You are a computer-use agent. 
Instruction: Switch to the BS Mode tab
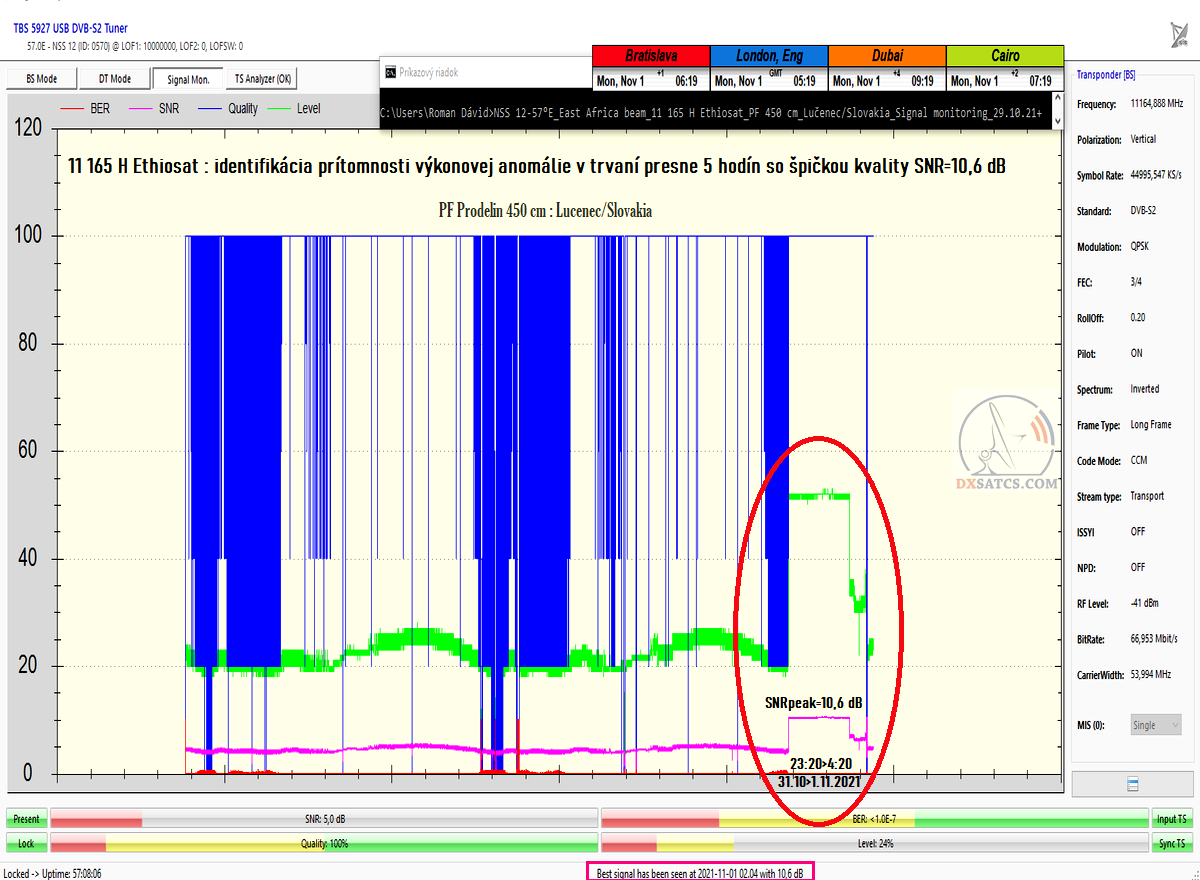(40, 79)
